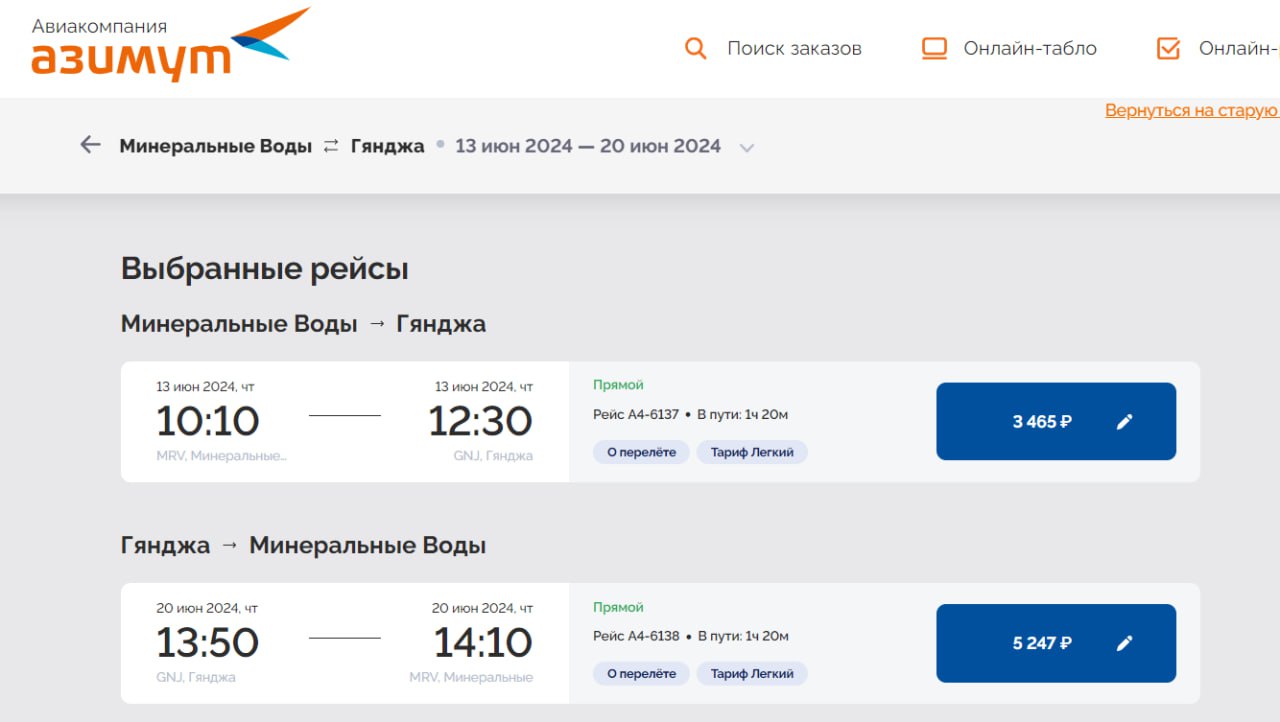Click the Гянджа destination in header
The image size is (1280, 722).
pos(388,146)
